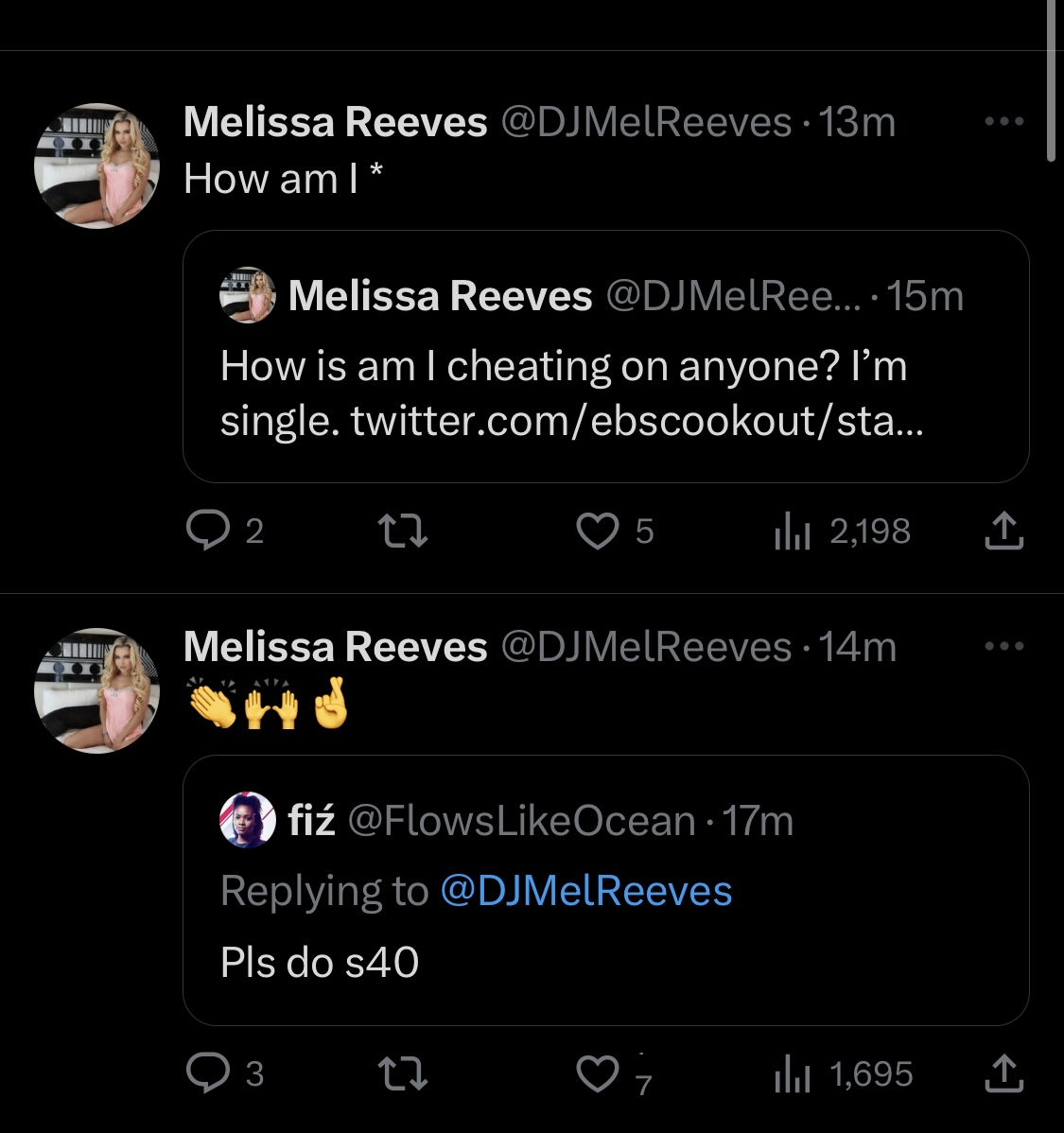Screen dimensions: 1064x1133
Task: Open more options on the 13m tweet
Action: [1004, 121]
